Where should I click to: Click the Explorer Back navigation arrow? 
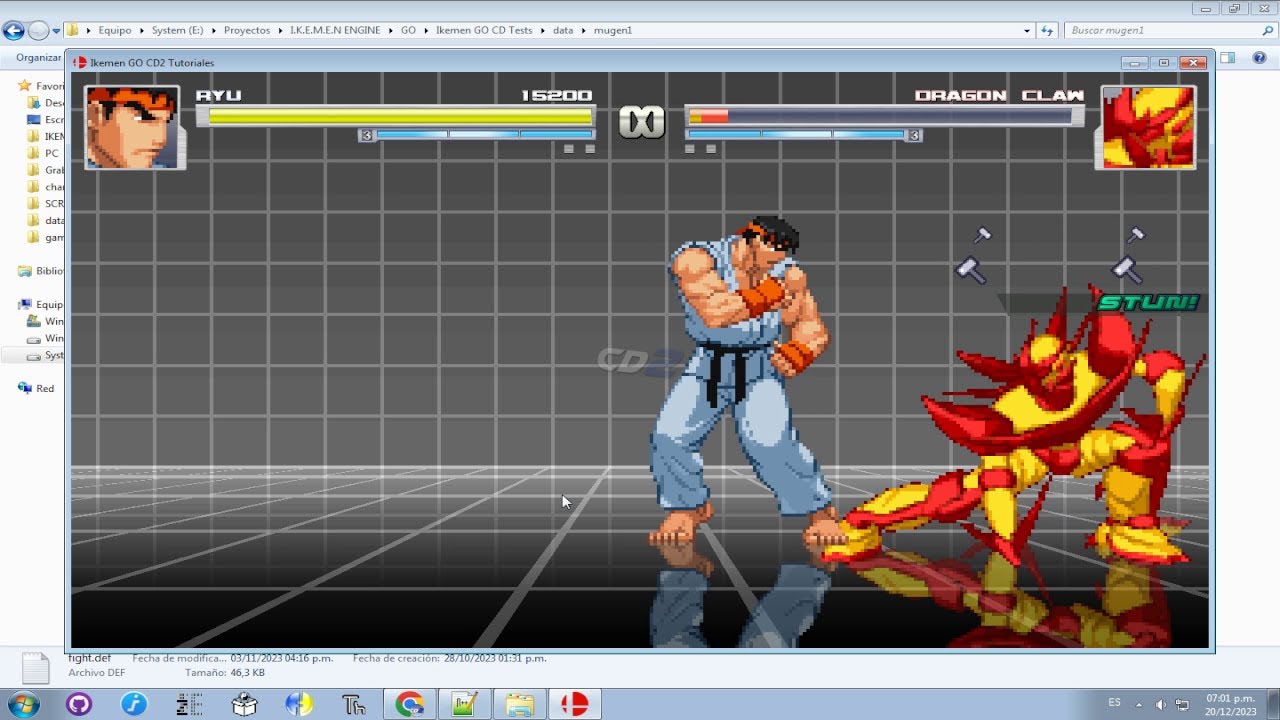click(x=14, y=31)
